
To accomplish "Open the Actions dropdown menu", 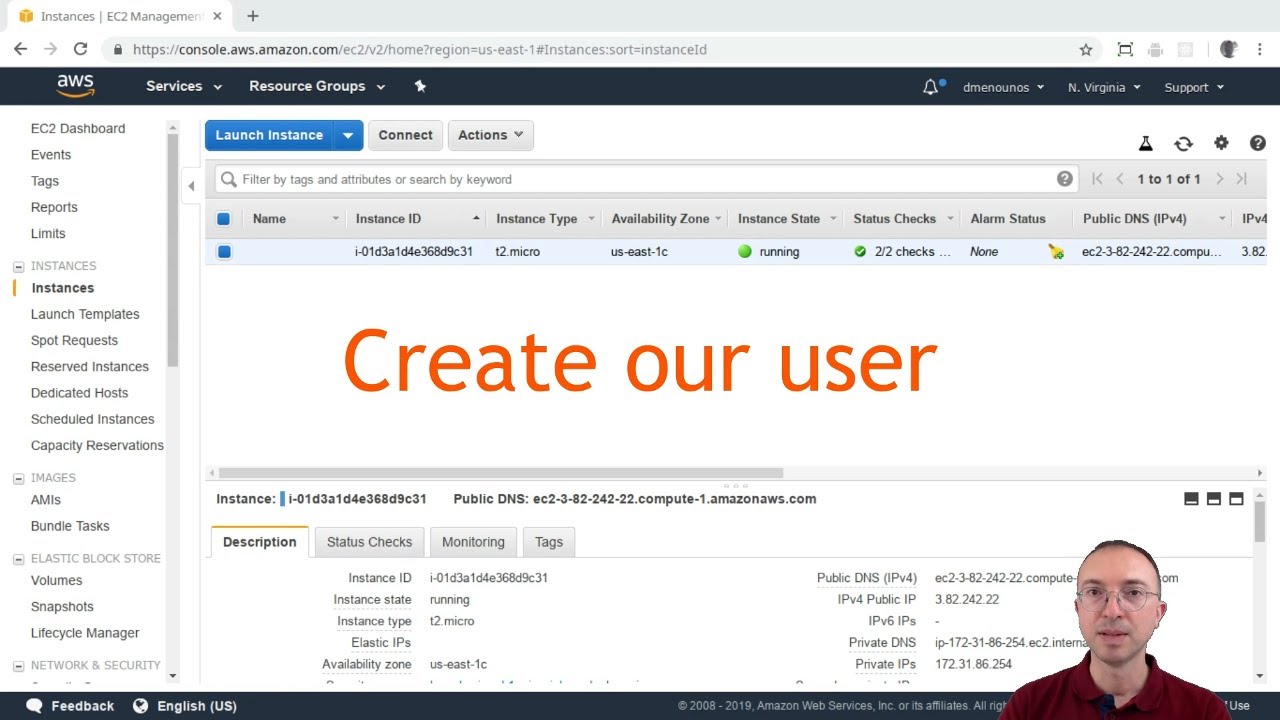I will 490,135.
